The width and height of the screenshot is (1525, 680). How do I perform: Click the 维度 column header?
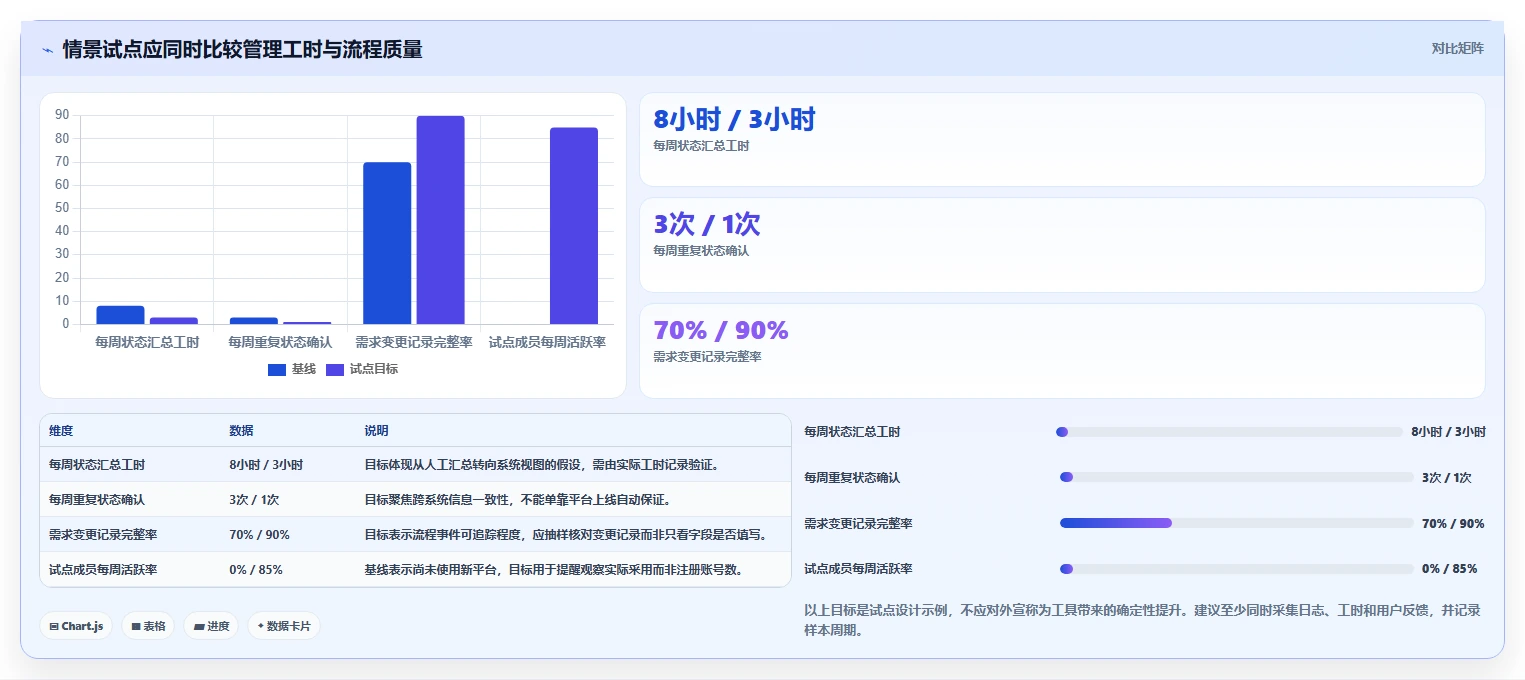[x=61, y=431]
